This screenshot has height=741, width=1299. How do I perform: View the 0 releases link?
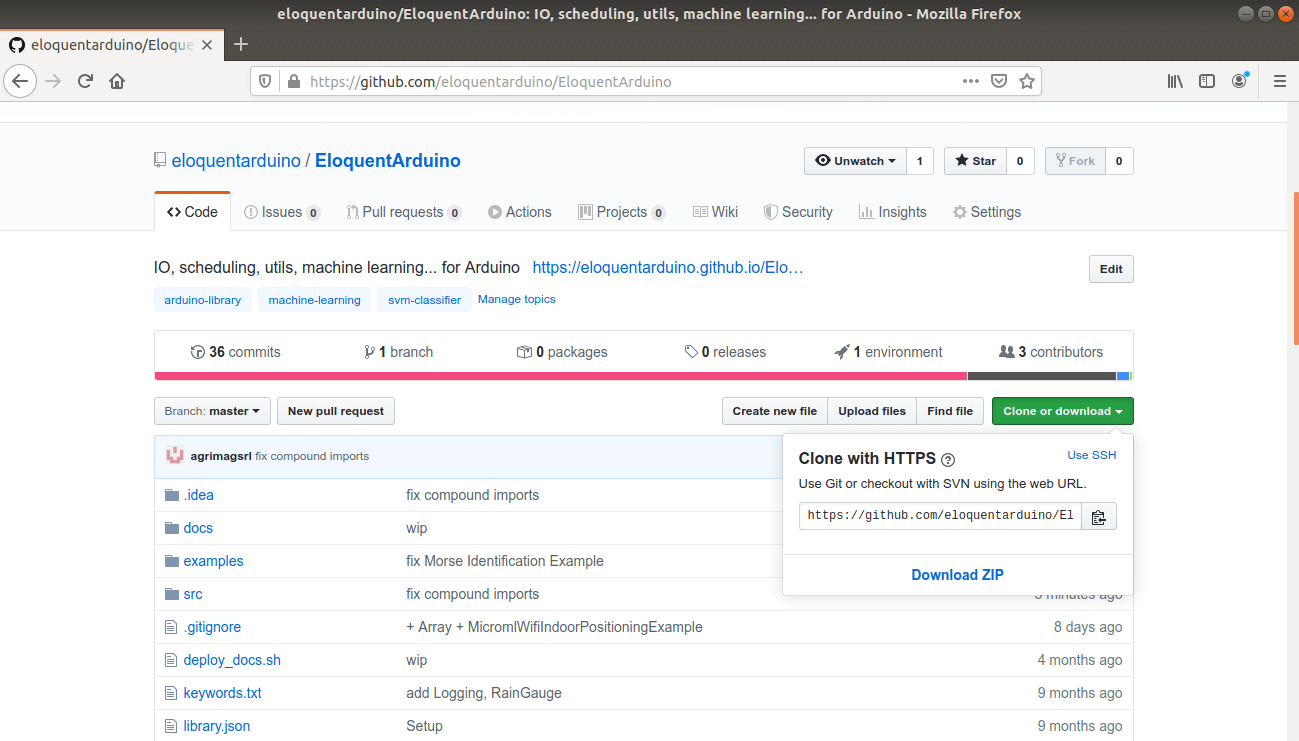[x=725, y=352]
